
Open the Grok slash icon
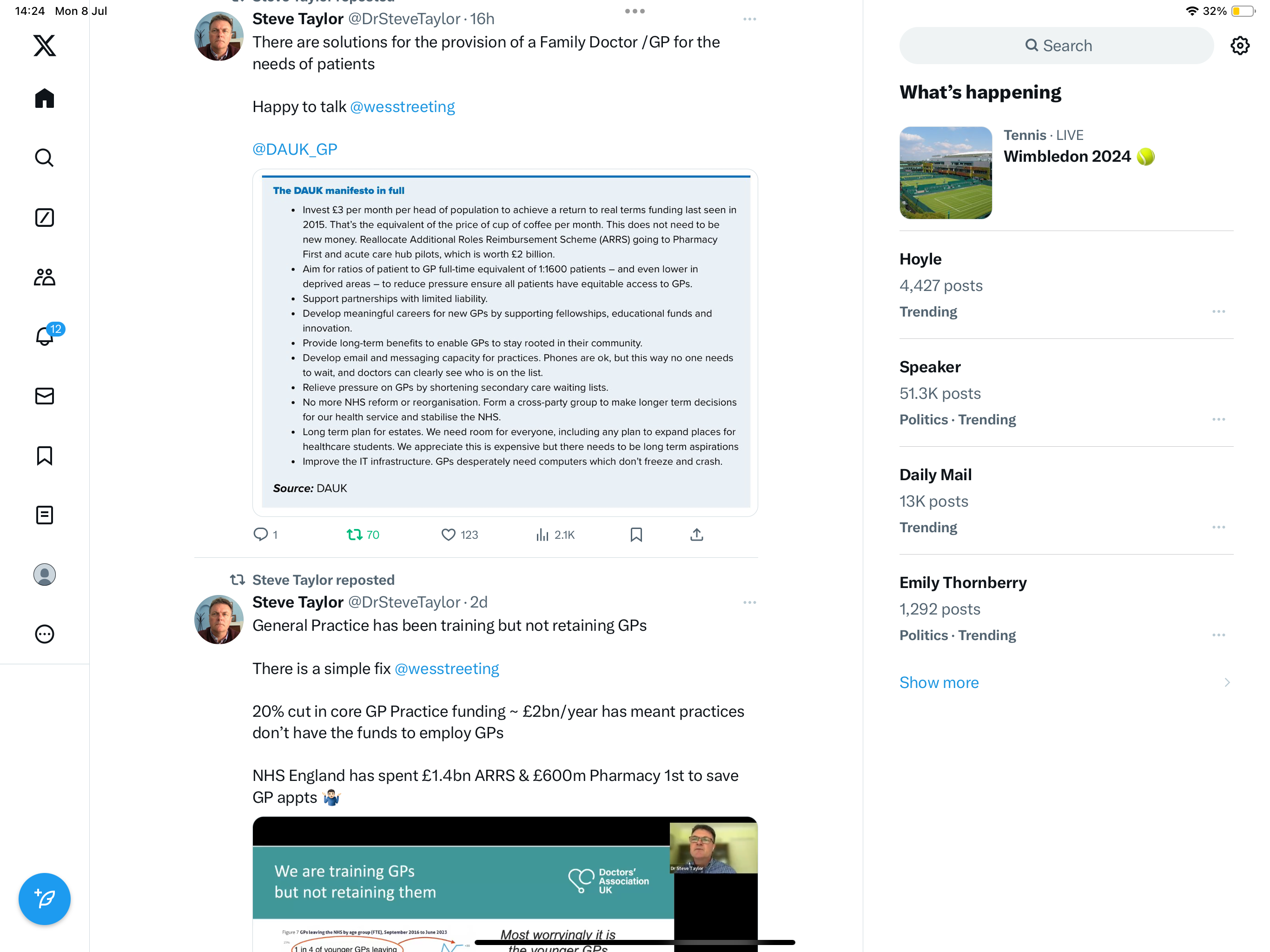coord(44,218)
